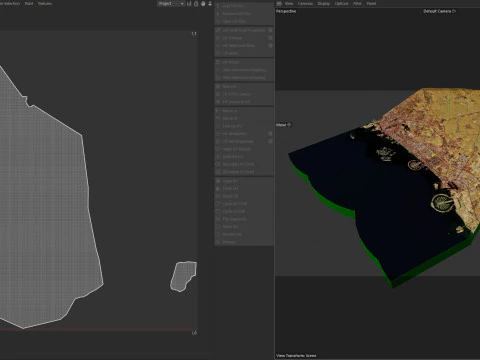Screen dimensions: 480x360
Task: Click the lock icon beside the Project dropdown
Action: click(196, 4)
